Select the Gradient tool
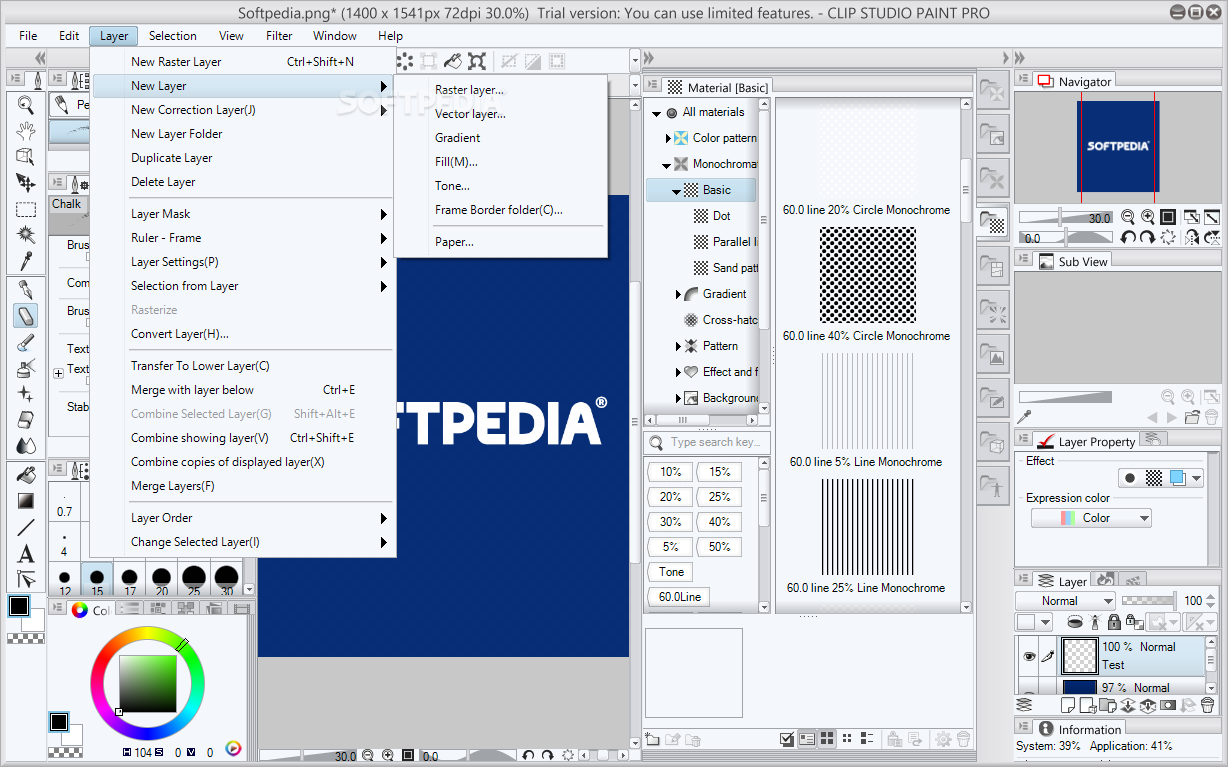This screenshot has width=1228, height=767. [x=26, y=501]
